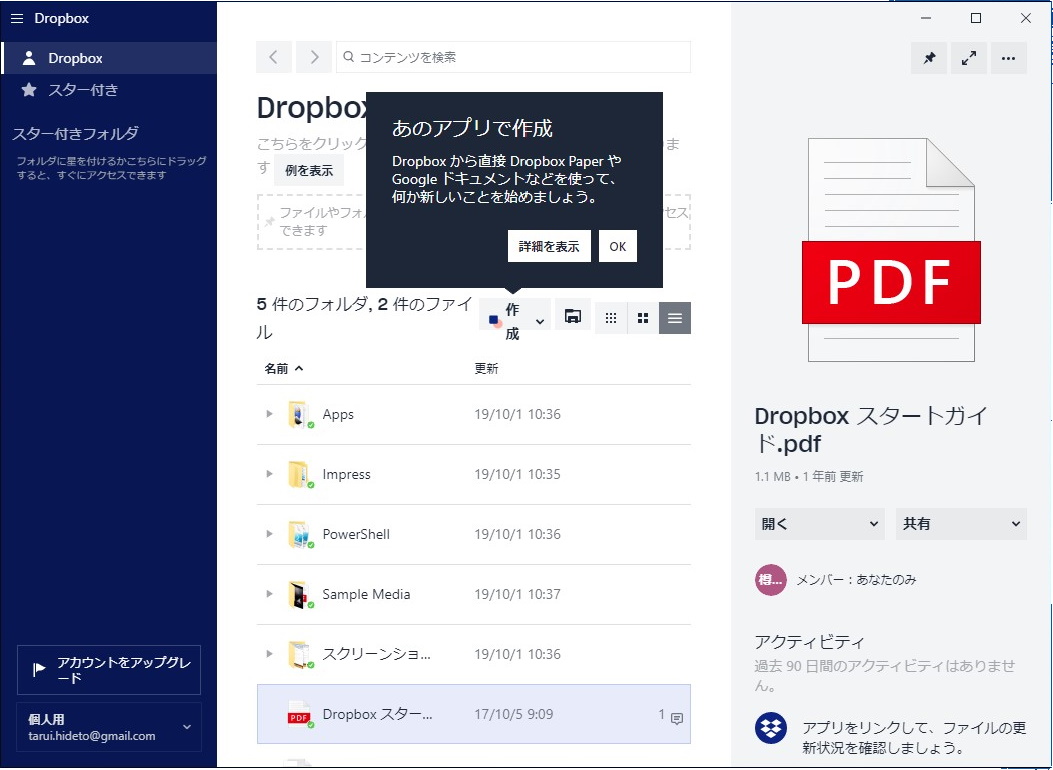1053x770 pixels.
Task: Click OK to dismiss the popup
Action: pyautogui.click(x=617, y=245)
